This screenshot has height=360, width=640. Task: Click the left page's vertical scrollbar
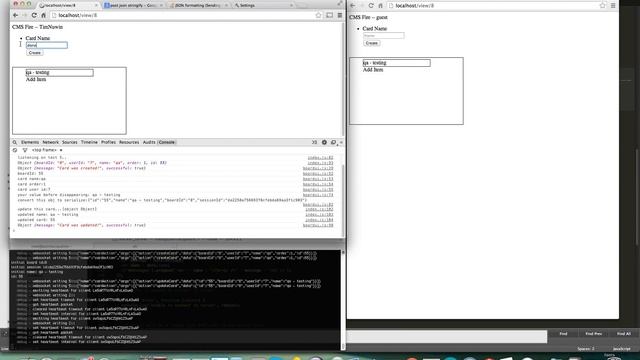pos(343,79)
